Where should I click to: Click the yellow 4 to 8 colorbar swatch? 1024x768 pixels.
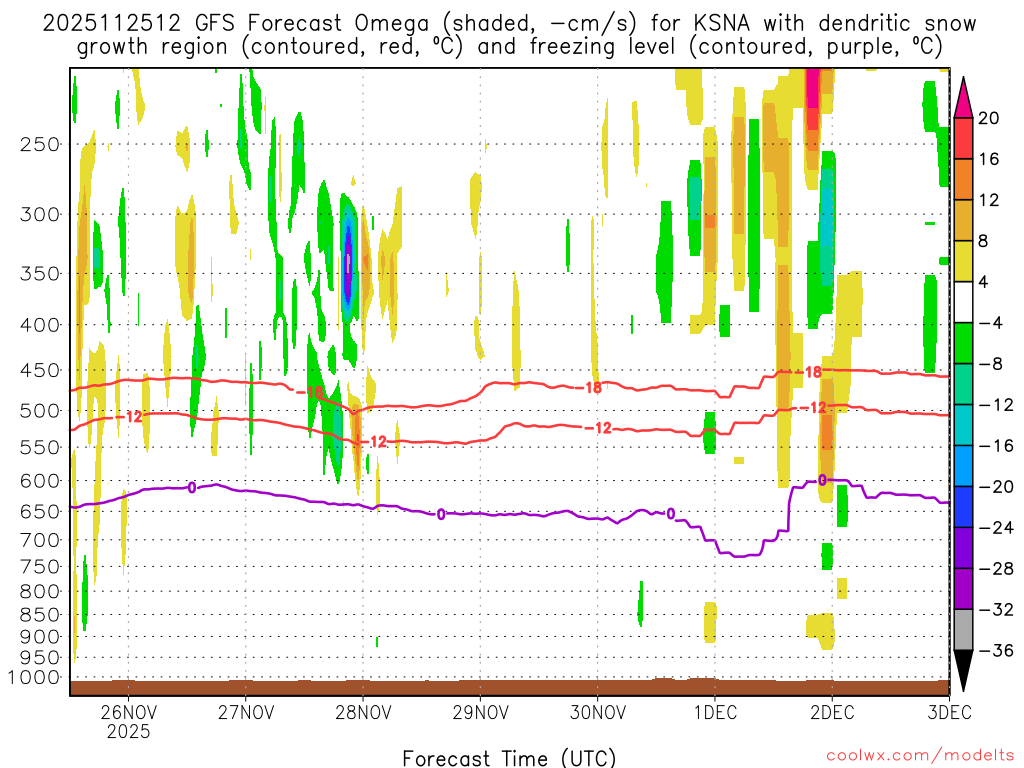tap(963, 261)
